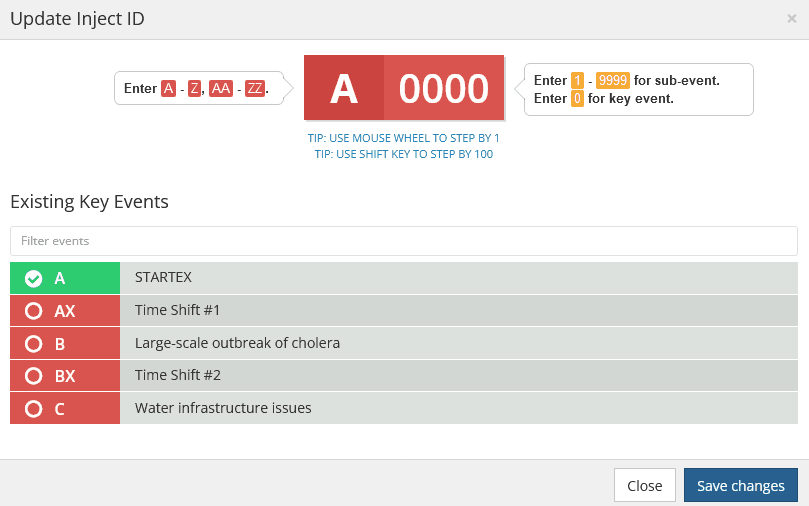The image size is (809, 506).
Task: Click the letter A inject ID field
Action: pos(344,89)
